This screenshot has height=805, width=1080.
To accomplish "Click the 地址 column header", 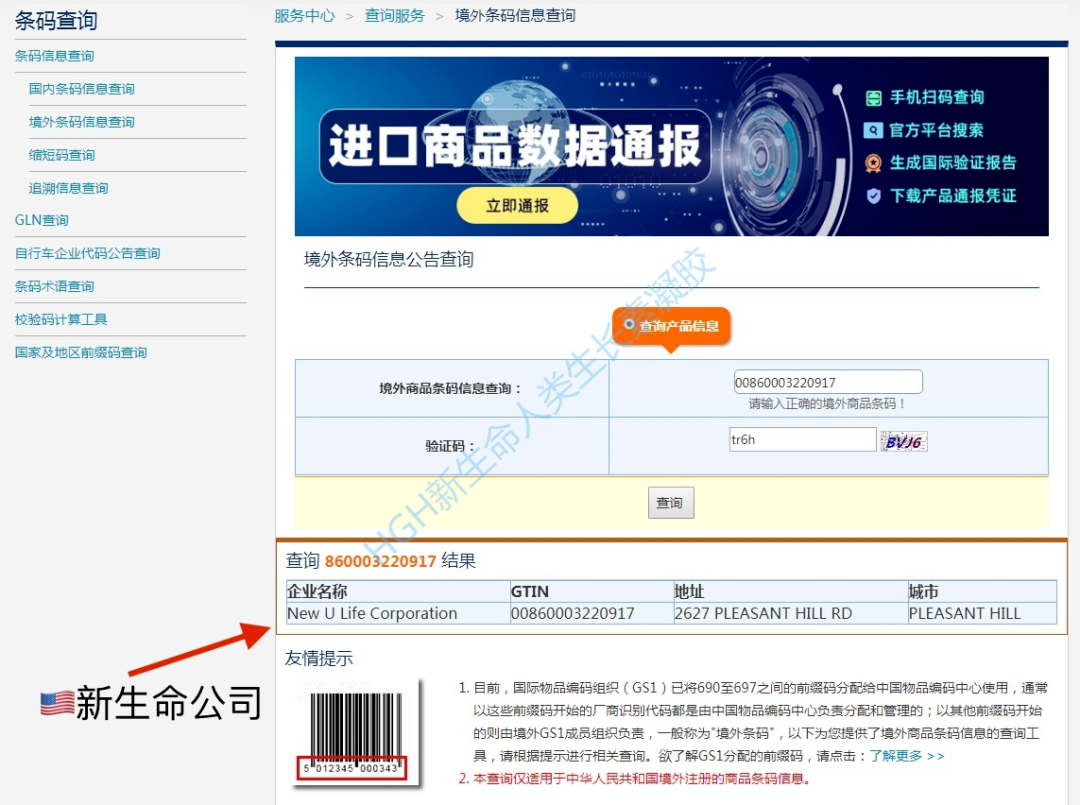I will (791, 592).
